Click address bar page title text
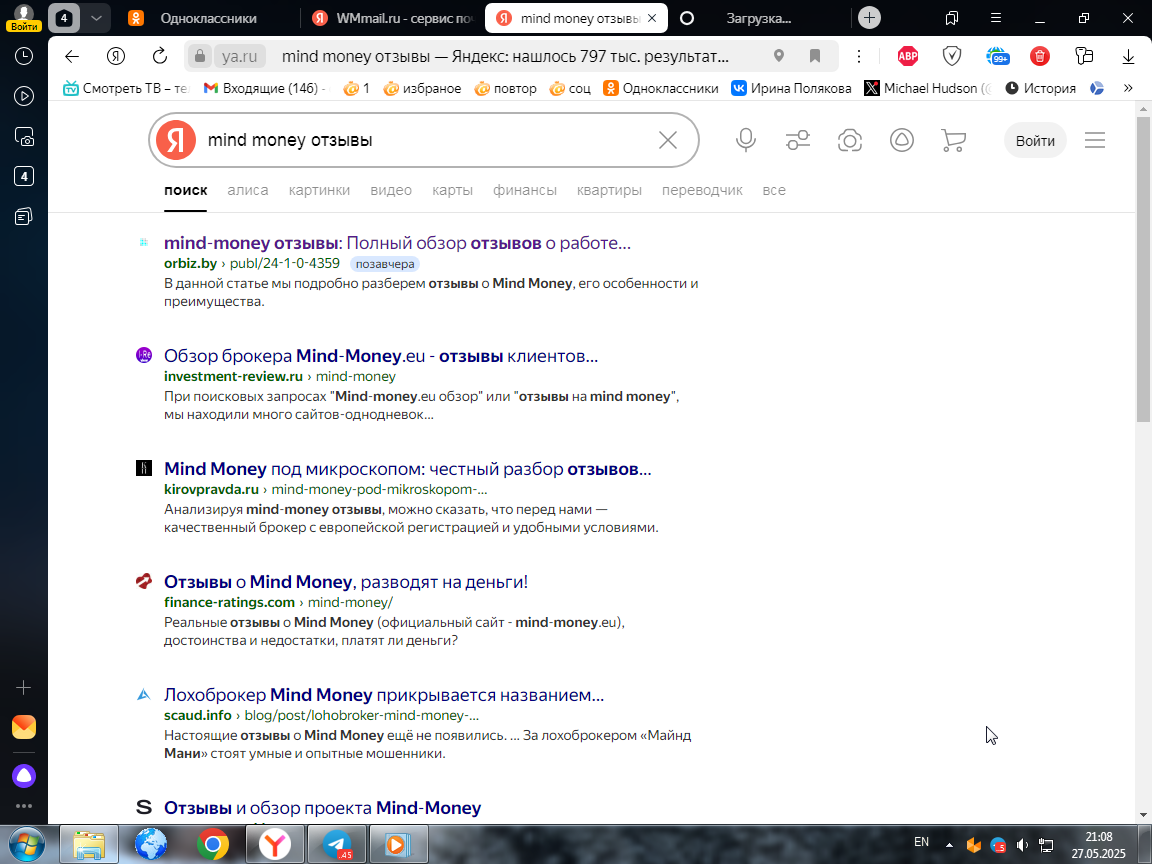 505,57
